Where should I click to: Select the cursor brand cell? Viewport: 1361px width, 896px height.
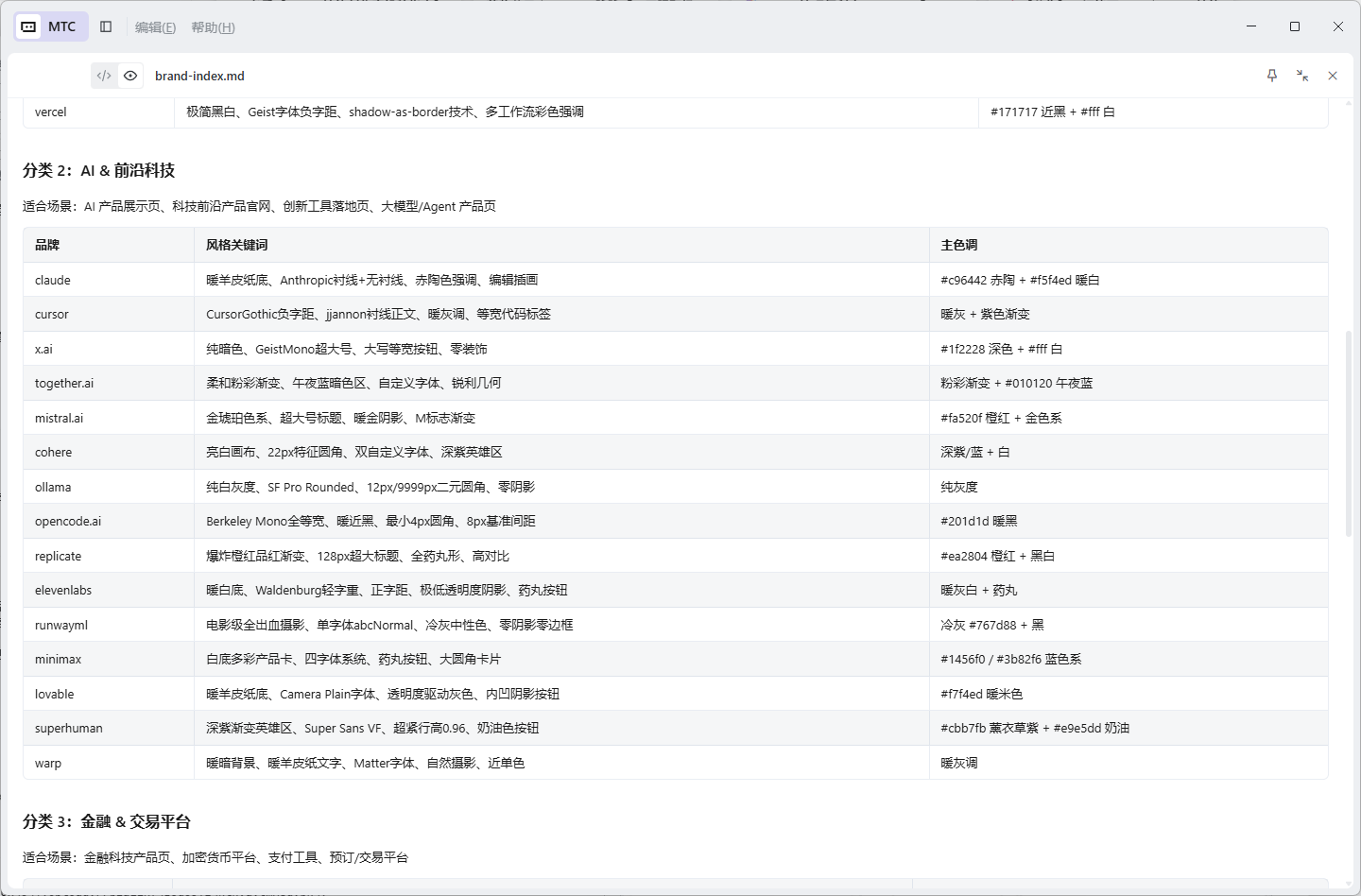tap(109, 314)
